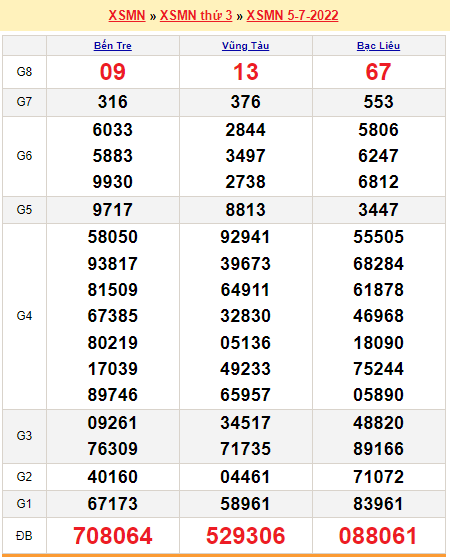Image resolution: width=450 pixels, height=557 pixels.
Task: Click Vũng Tàu G8 number 13
Action: [245, 72]
